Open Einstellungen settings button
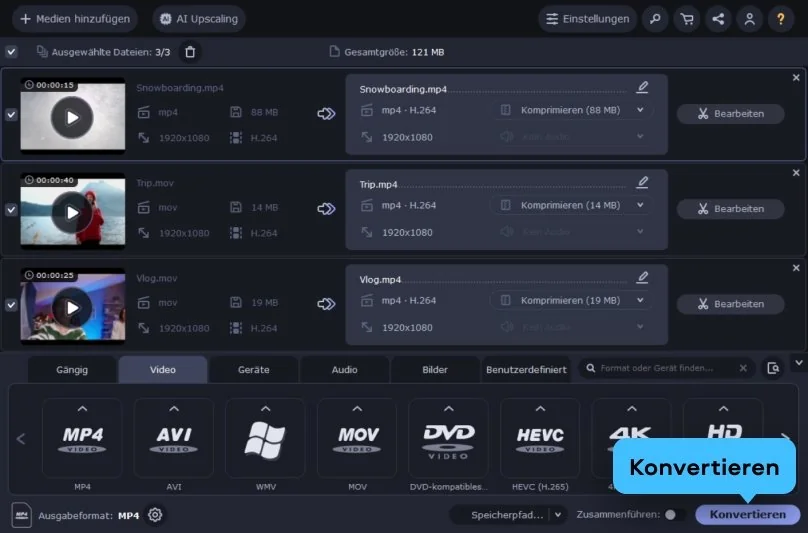The width and height of the screenshot is (808, 533). coord(587,19)
